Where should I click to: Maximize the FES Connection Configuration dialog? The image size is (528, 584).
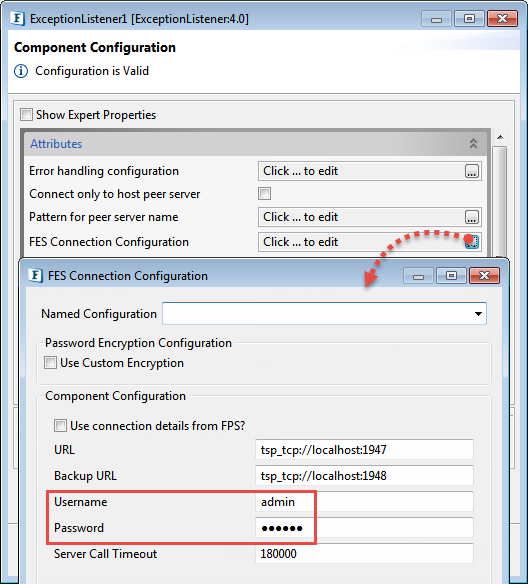[x=451, y=276]
